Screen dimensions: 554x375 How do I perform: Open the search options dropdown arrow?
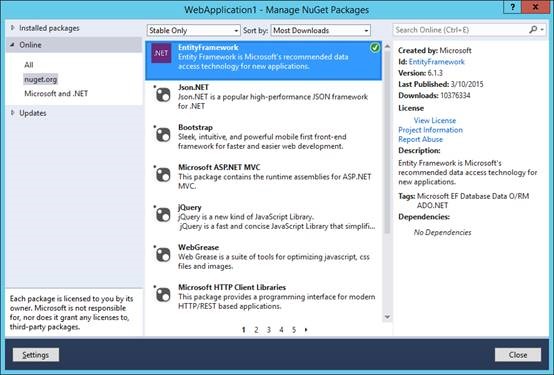[x=542, y=30]
